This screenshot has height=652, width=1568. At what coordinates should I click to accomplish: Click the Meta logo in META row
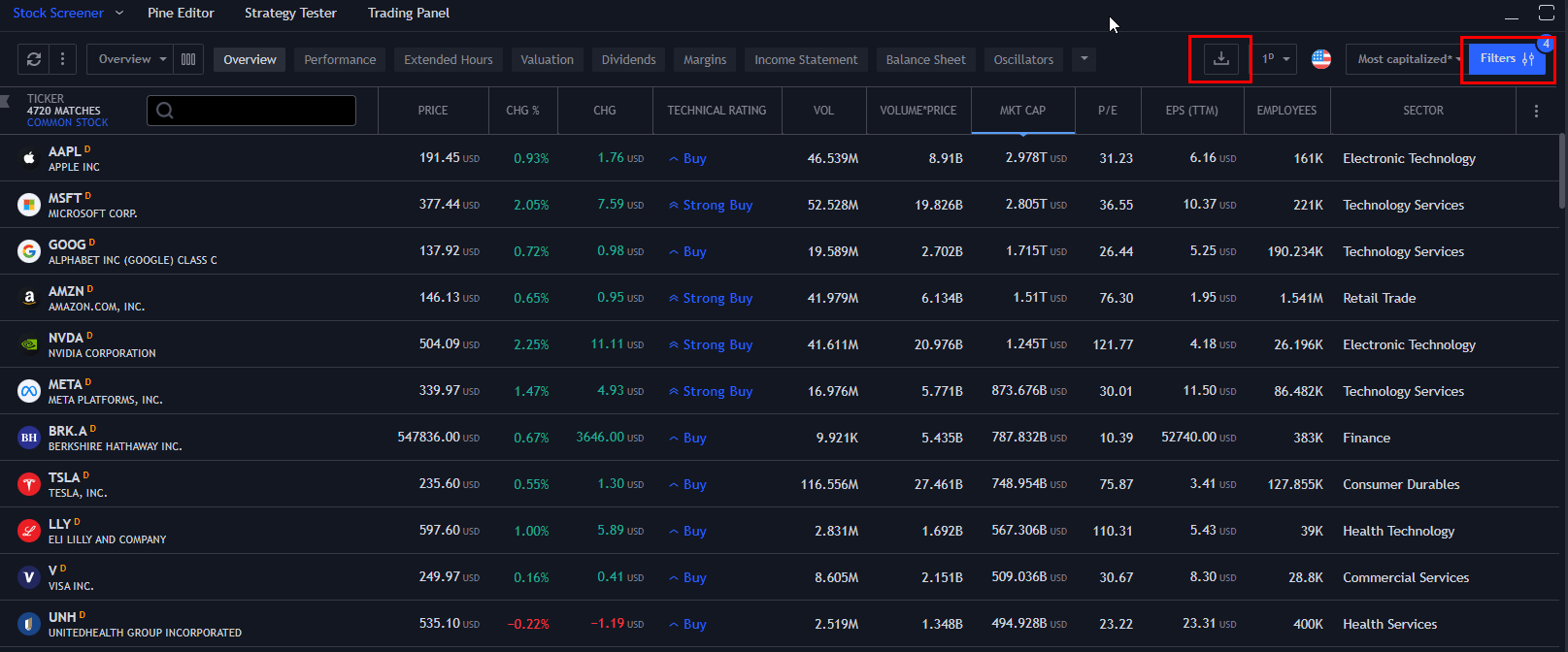[29, 391]
